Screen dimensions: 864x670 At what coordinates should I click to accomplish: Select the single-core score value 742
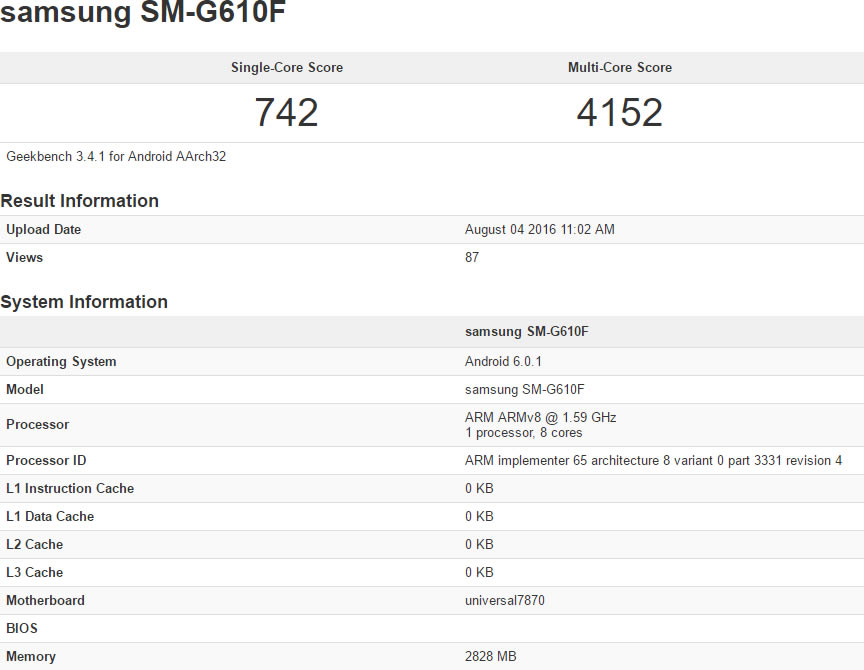(287, 112)
